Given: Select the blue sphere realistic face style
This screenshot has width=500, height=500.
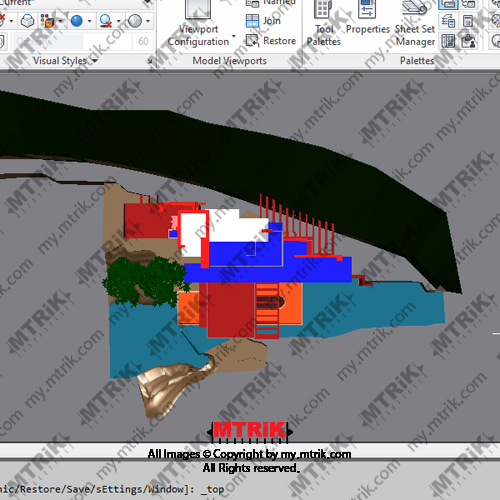Looking at the screenshot, I should click(77, 21).
